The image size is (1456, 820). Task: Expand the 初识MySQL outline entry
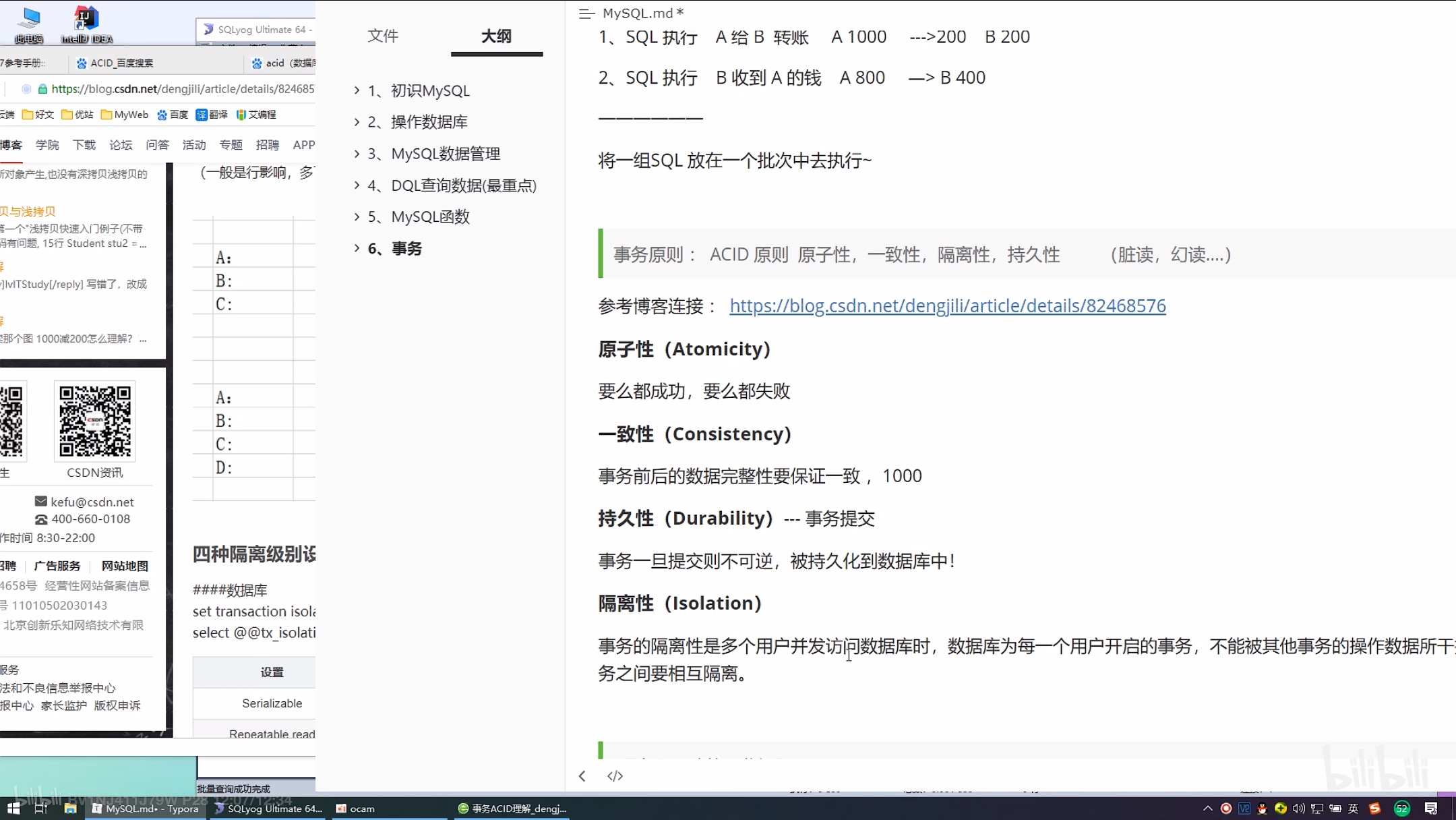point(357,90)
